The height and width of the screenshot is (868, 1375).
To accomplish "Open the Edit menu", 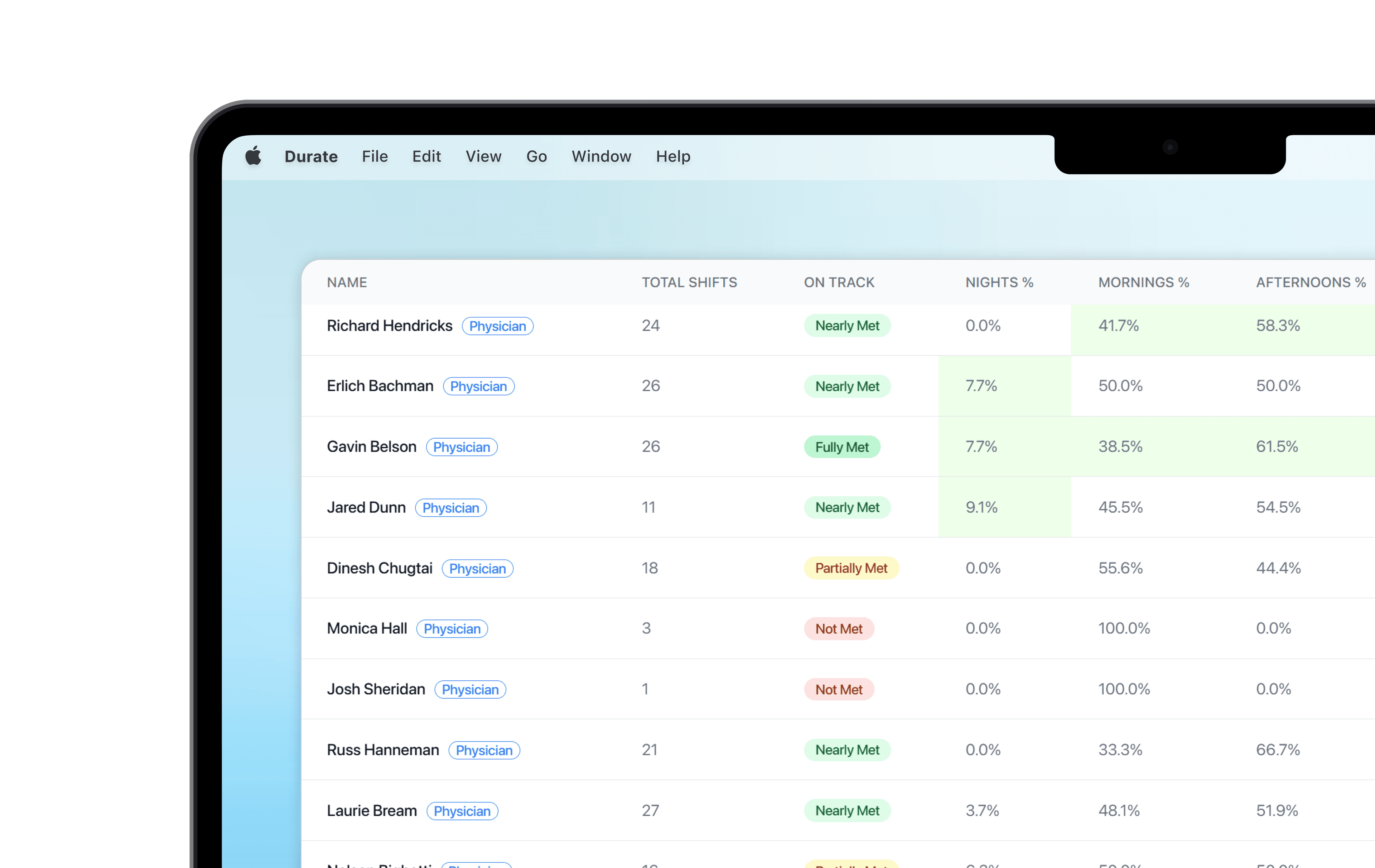I will click(426, 156).
